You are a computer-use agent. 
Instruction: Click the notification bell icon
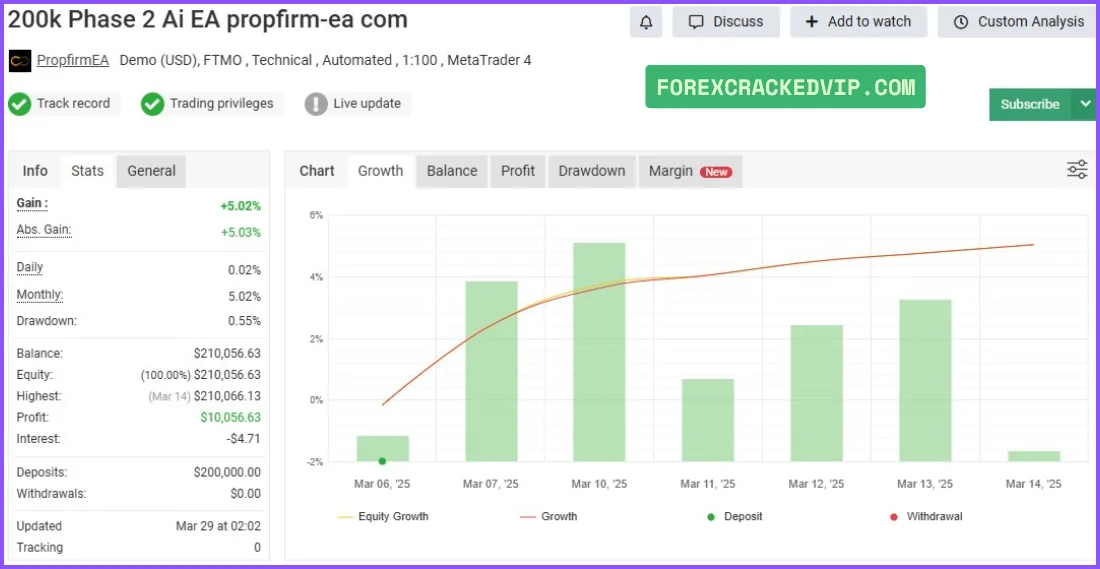[x=646, y=22]
